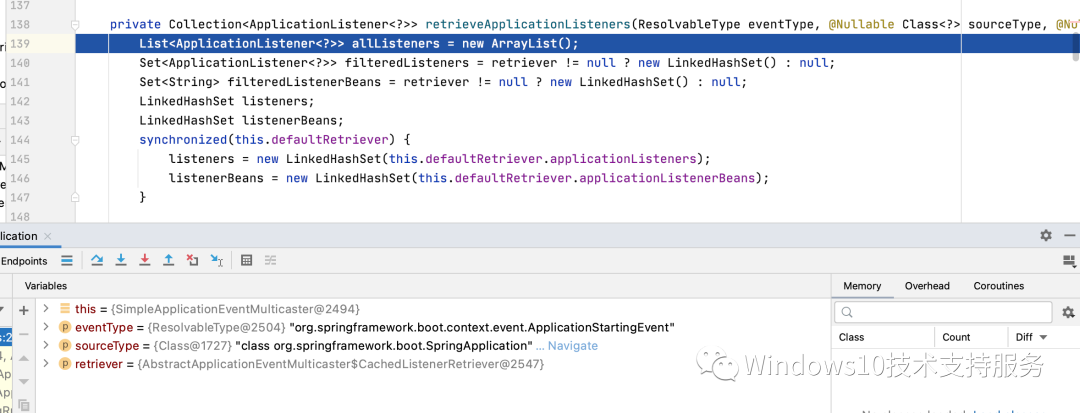Viewport: 1080px width, 413px height.
Task: Click the remove watch minus icon
Action: [23, 334]
